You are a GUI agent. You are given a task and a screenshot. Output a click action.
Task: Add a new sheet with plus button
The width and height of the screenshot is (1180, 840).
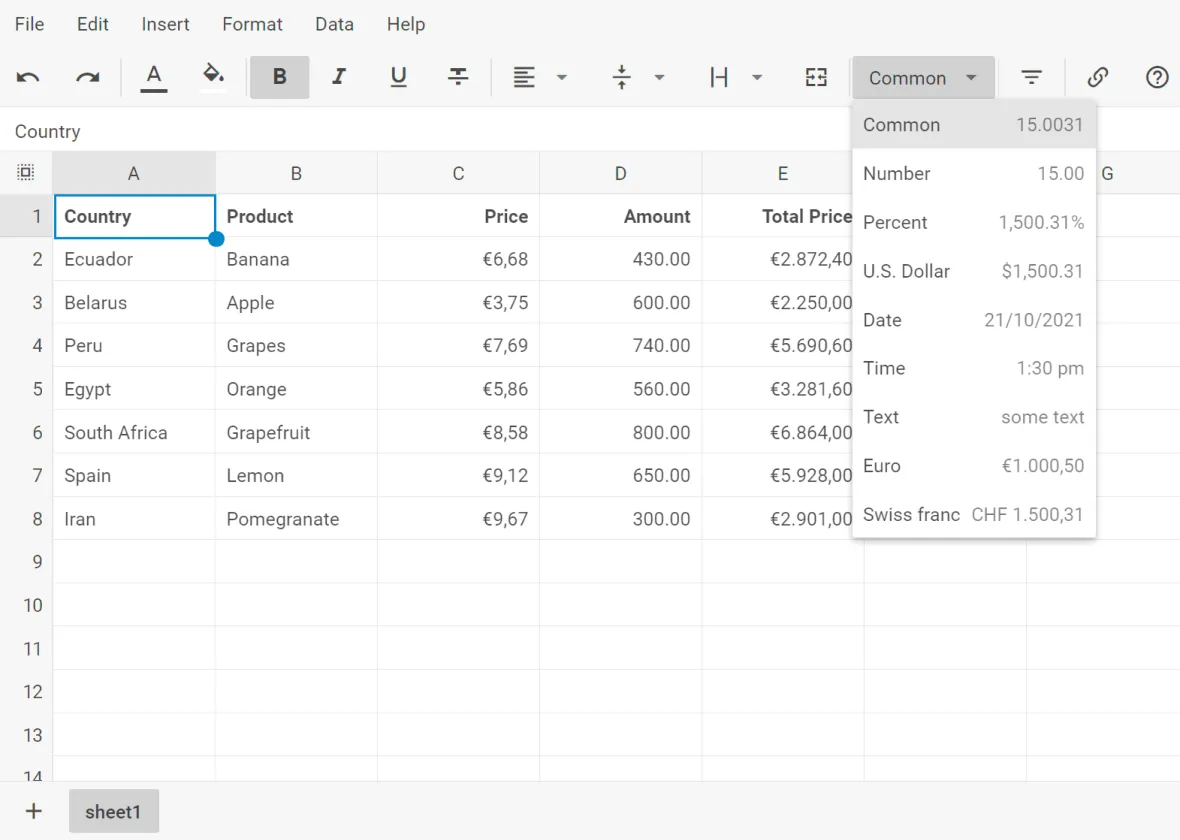(33, 811)
